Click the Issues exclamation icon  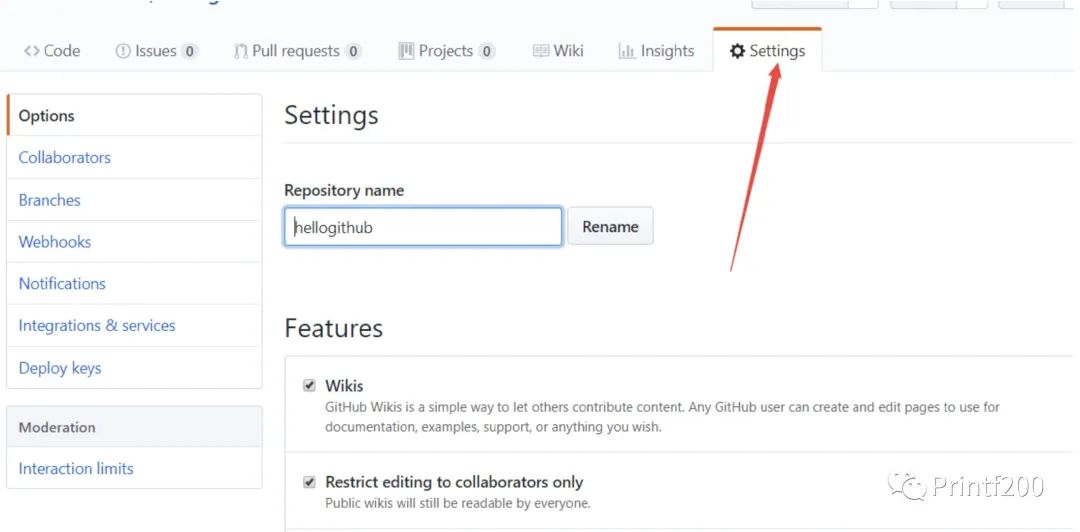[x=123, y=51]
